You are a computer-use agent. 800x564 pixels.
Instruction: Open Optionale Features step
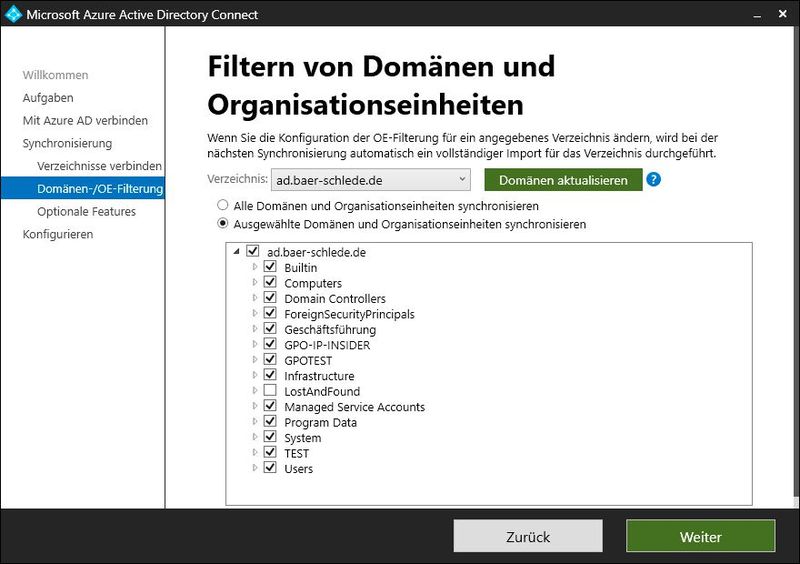coord(86,211)
